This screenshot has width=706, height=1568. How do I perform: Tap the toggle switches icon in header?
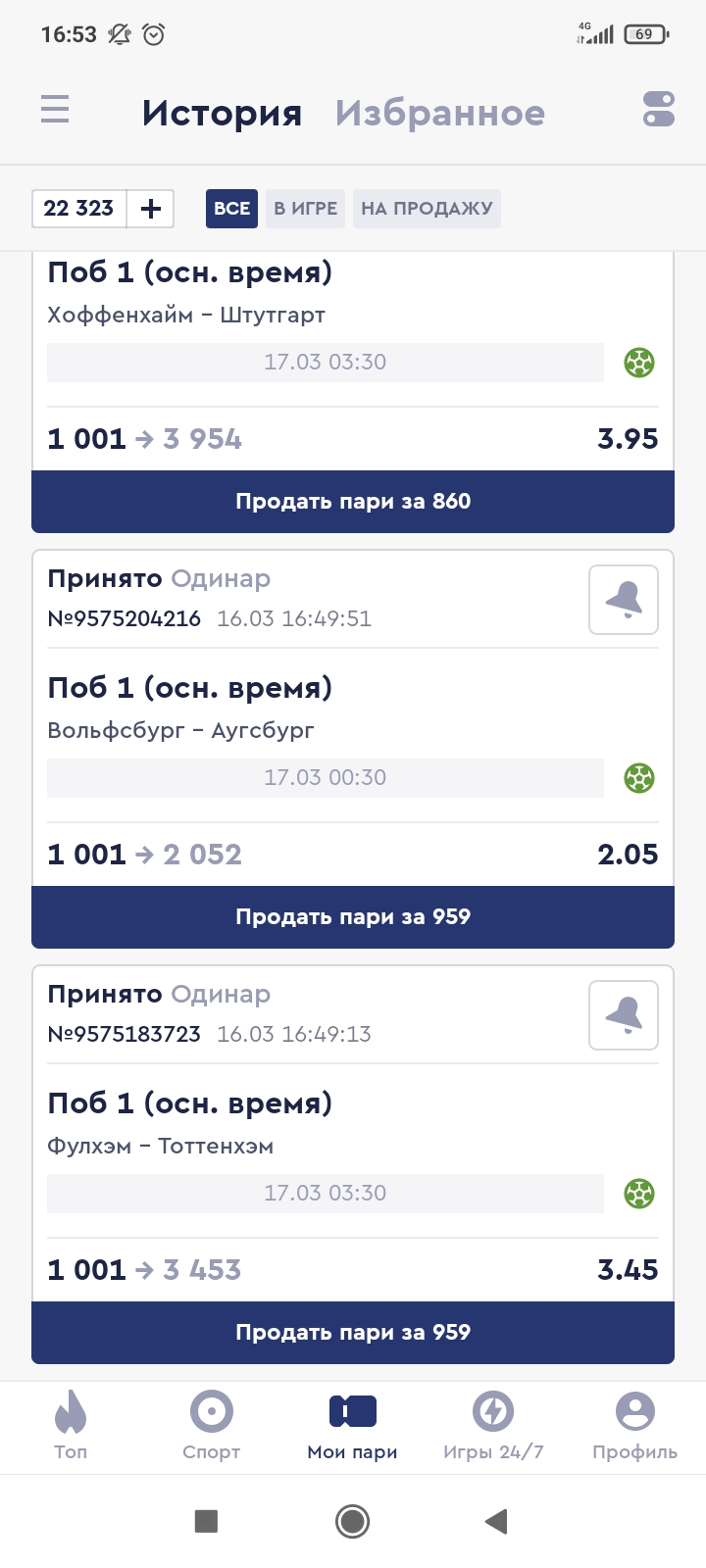(x=659, y=109)
